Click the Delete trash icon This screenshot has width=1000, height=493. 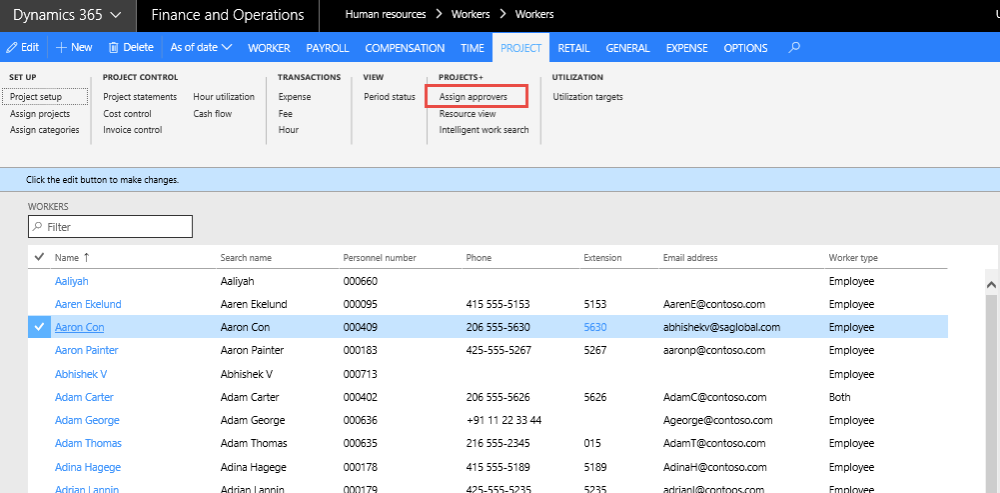pos(114,48)
